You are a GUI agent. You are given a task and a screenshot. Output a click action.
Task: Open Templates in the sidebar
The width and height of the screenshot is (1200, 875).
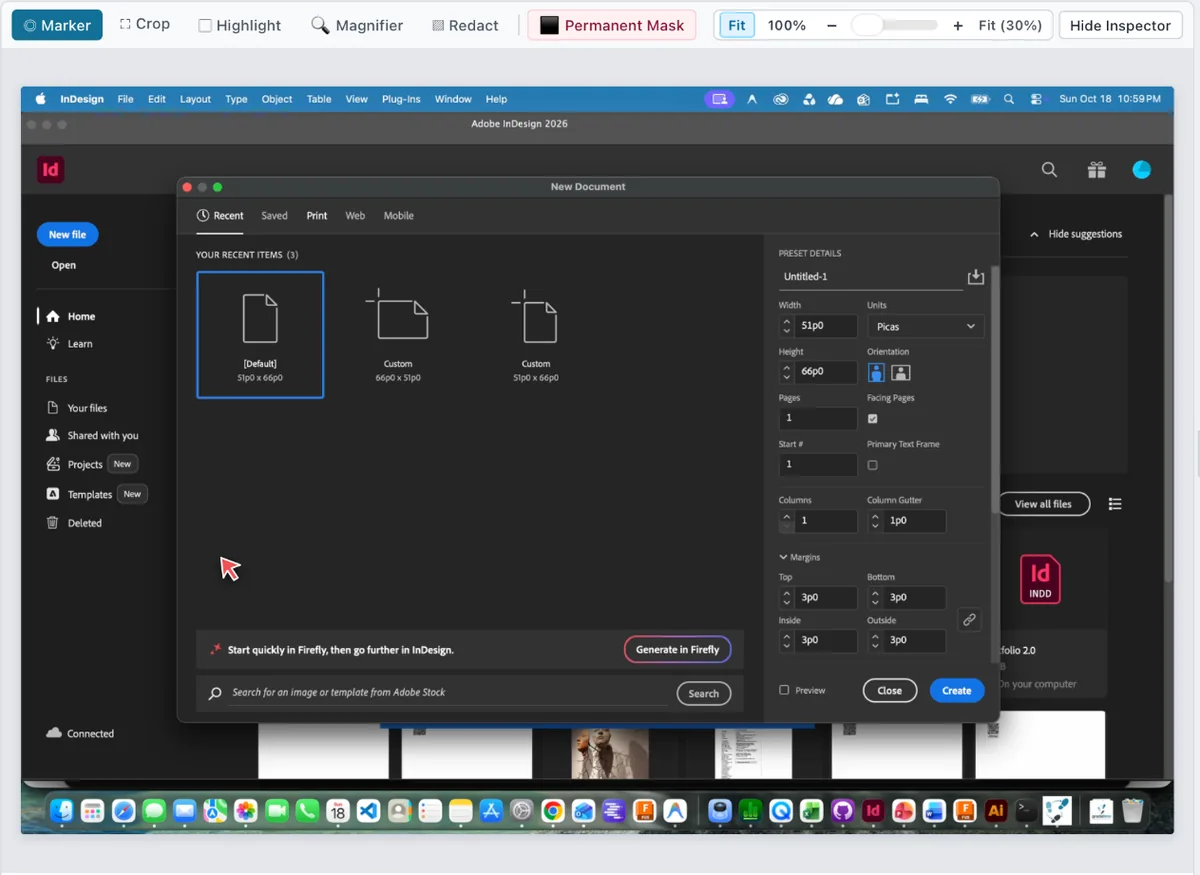point(80,494)
